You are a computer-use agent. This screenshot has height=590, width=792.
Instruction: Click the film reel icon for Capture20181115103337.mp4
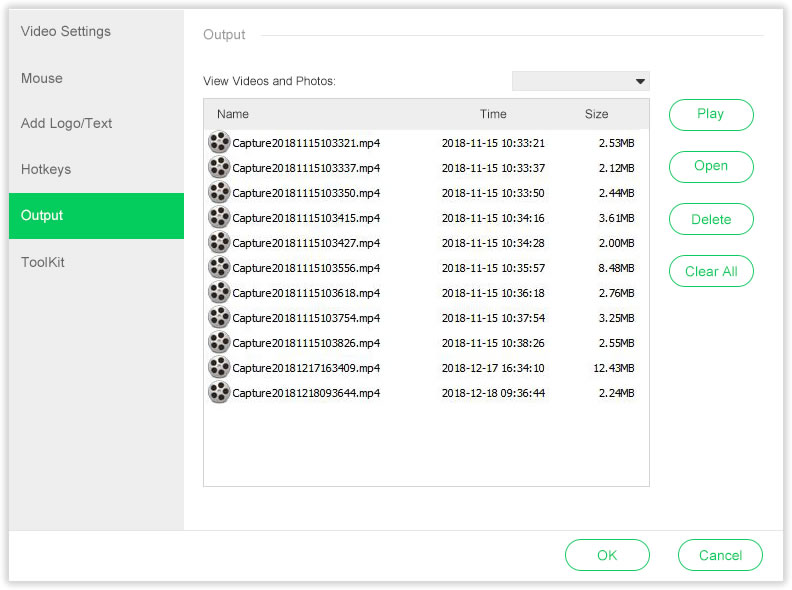[x=219, y=167]
